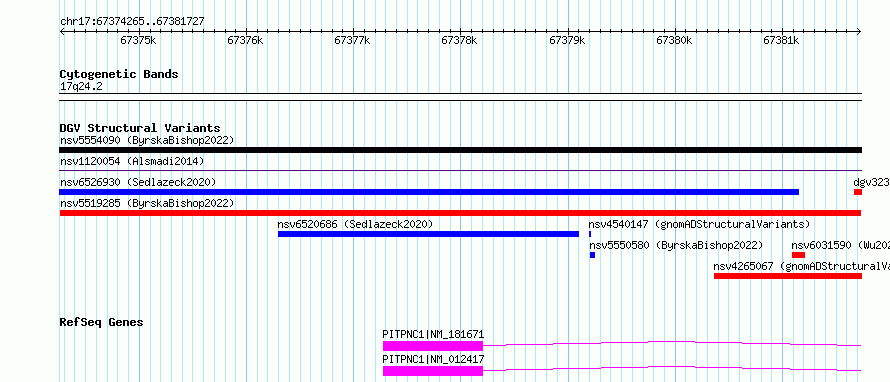The height and width of the screenshot is (382, 890).
Task: Click the small red dgv323 marker
Action: pos(858,192)
